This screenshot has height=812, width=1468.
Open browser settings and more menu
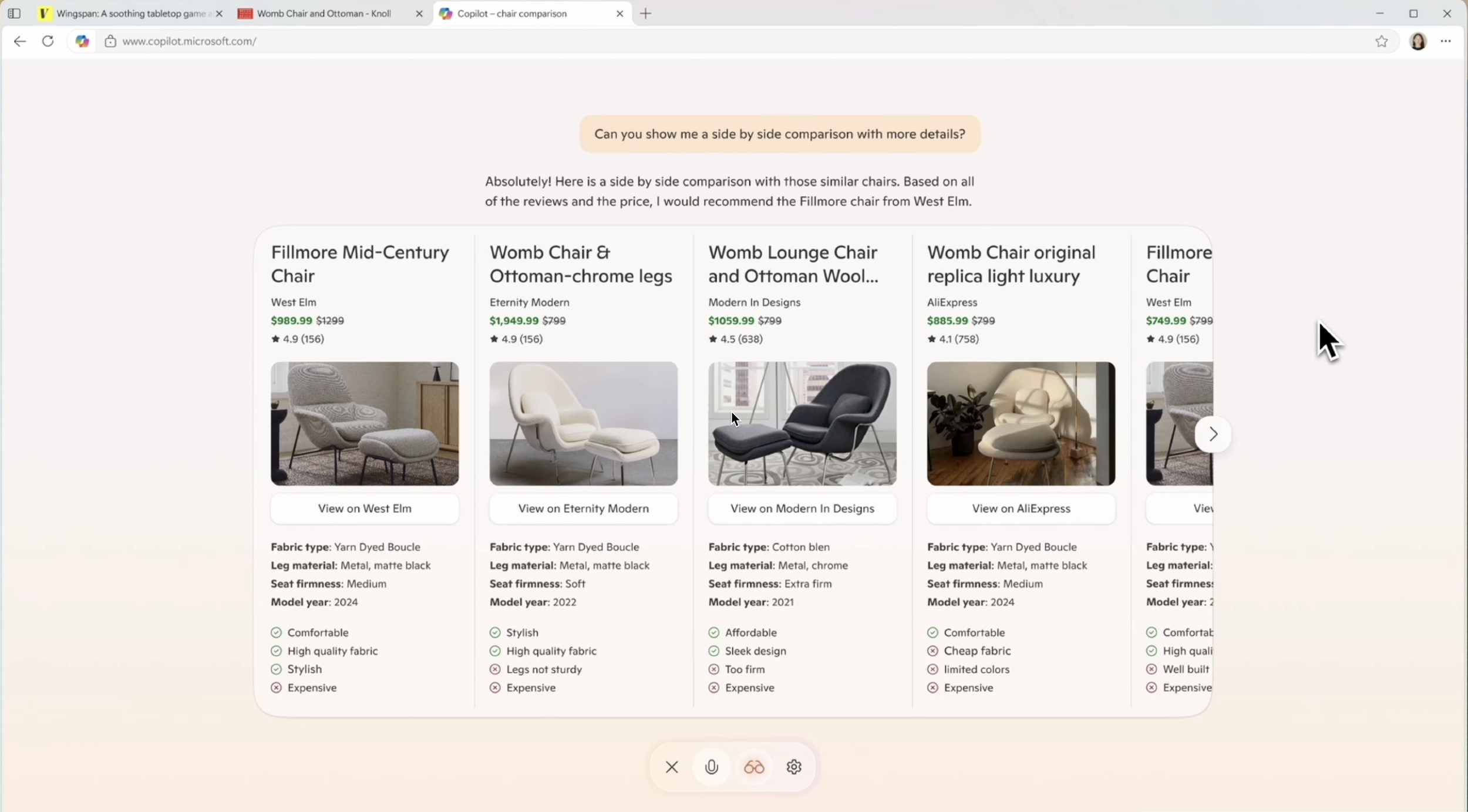pyautogui.click(x=1446, y=41)
